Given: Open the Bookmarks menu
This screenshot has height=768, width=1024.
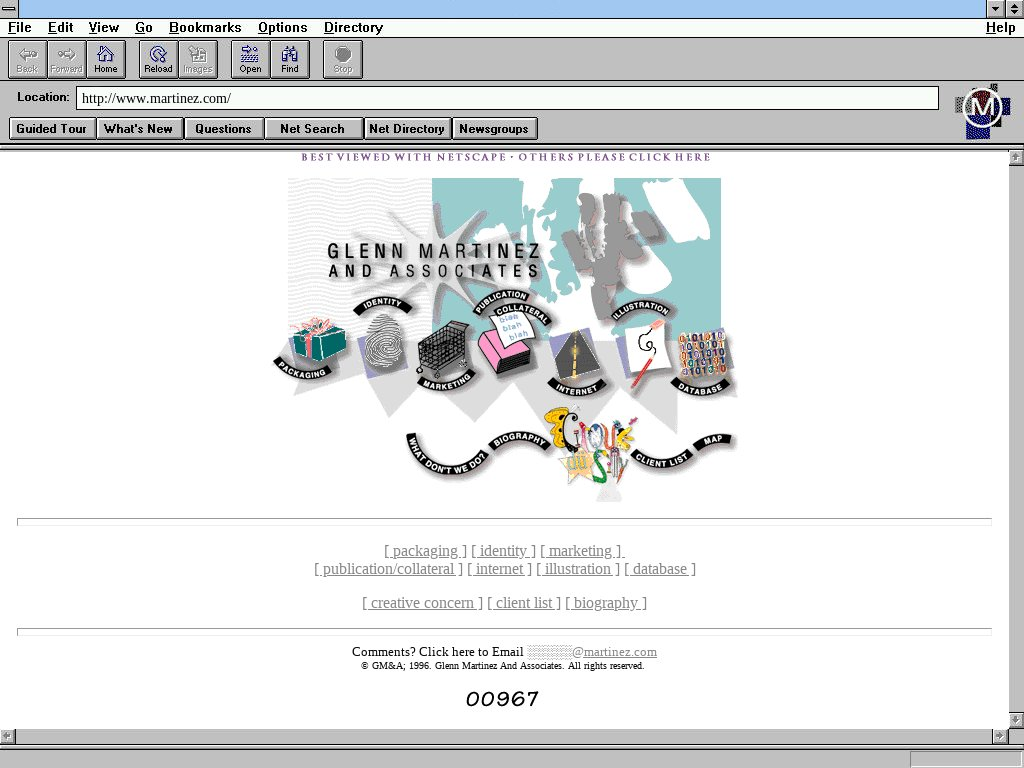Looking at the screenshot, I should pos(204,27).
